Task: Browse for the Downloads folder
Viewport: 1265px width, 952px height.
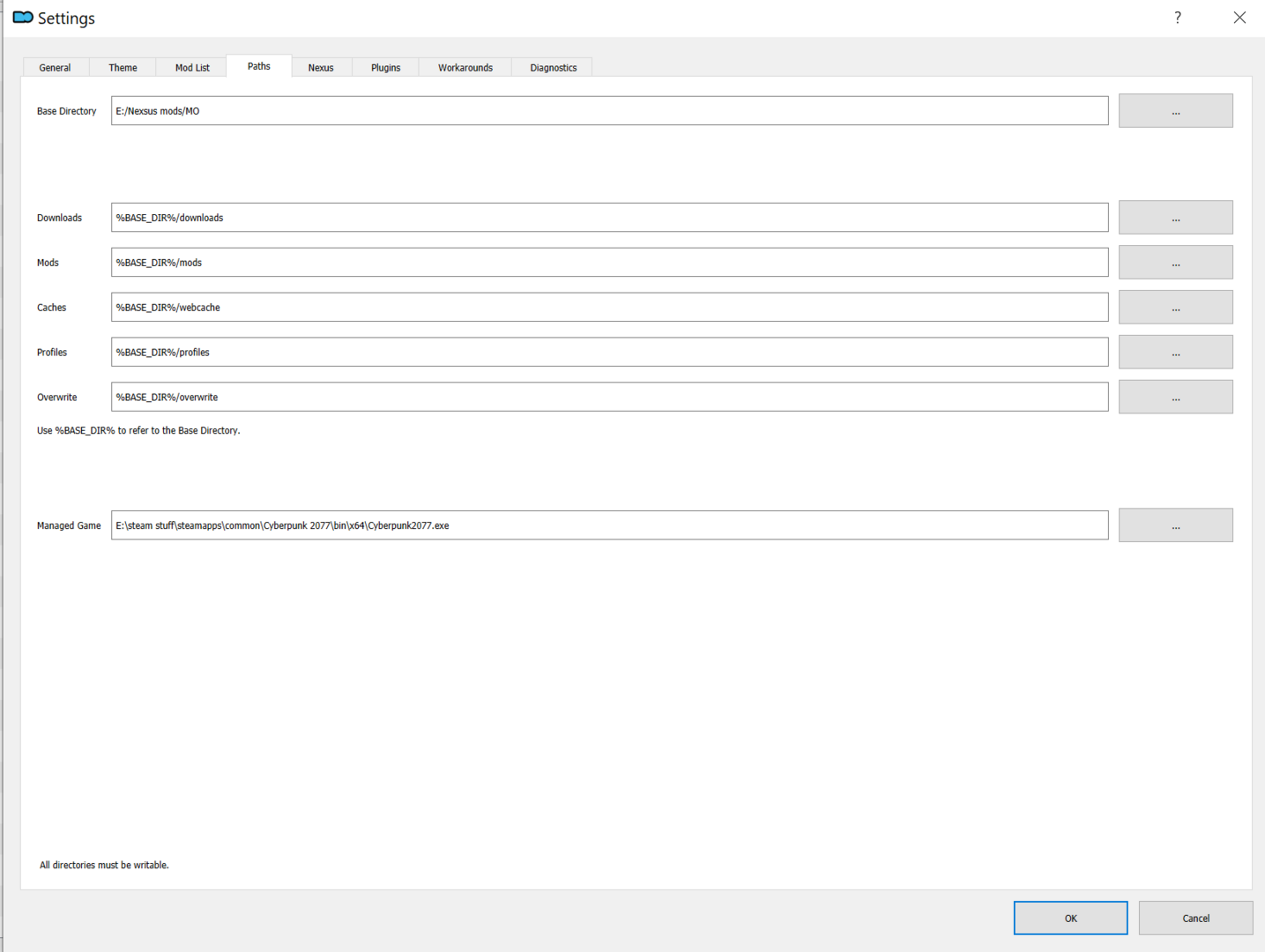Action: coord(1175,218)
